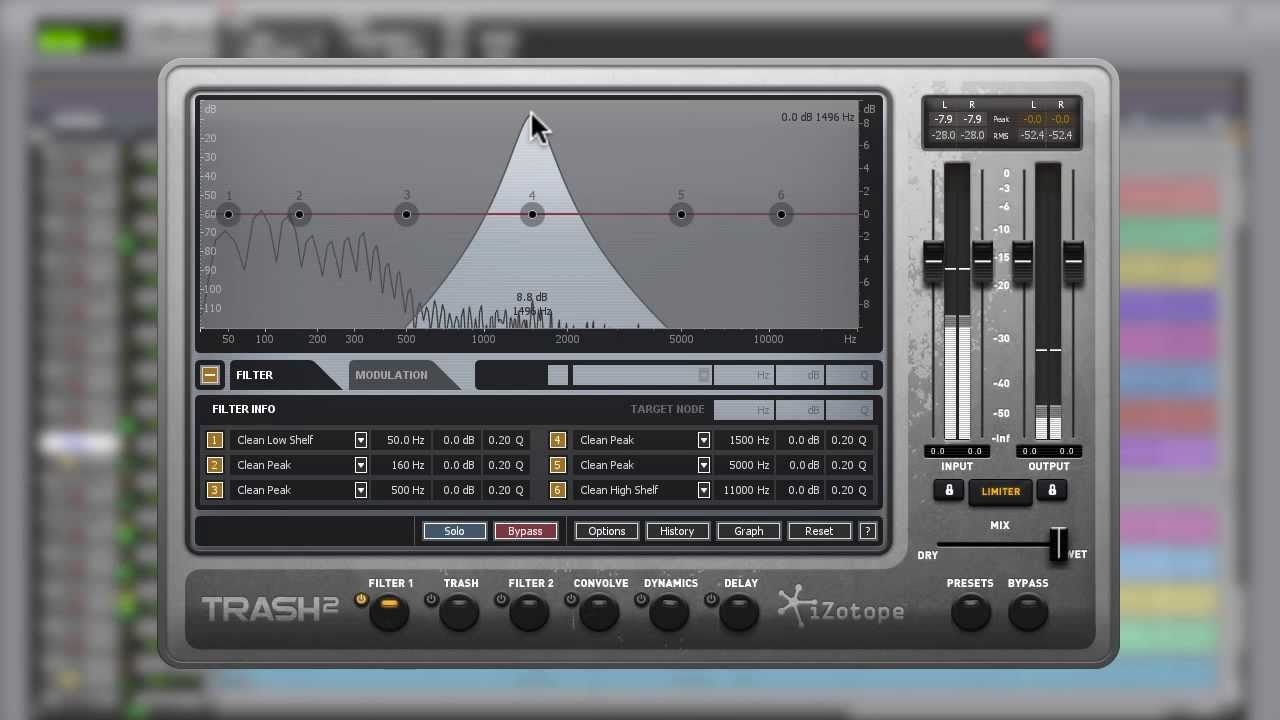Select EQ node 6 on the graph
Image resolution: width=1280 pixels, height=720 pixels.
pos(781,214)
